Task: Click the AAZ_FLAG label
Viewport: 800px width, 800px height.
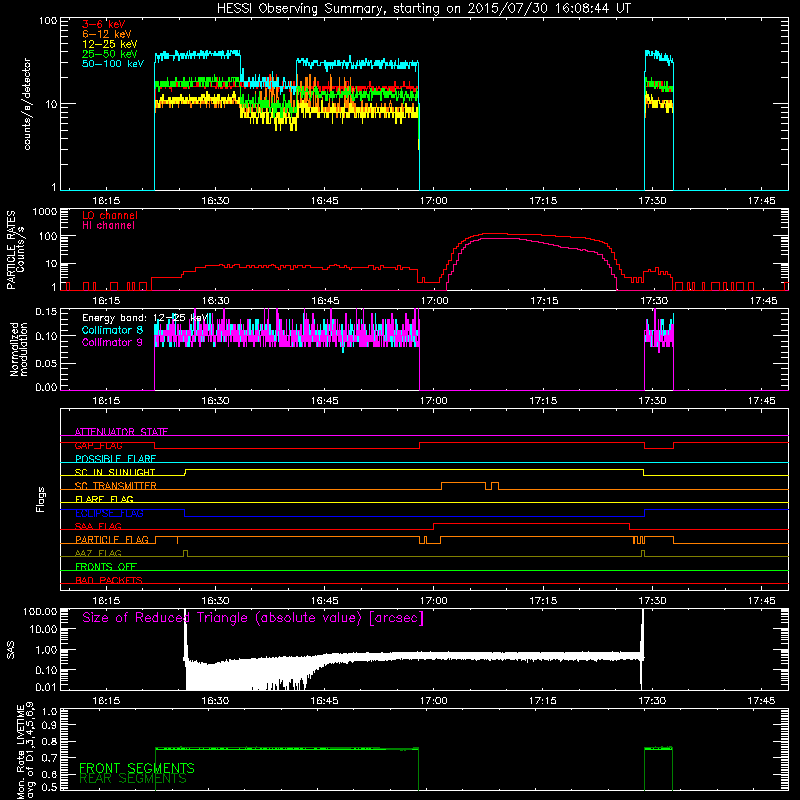Action: pos(98,553)
